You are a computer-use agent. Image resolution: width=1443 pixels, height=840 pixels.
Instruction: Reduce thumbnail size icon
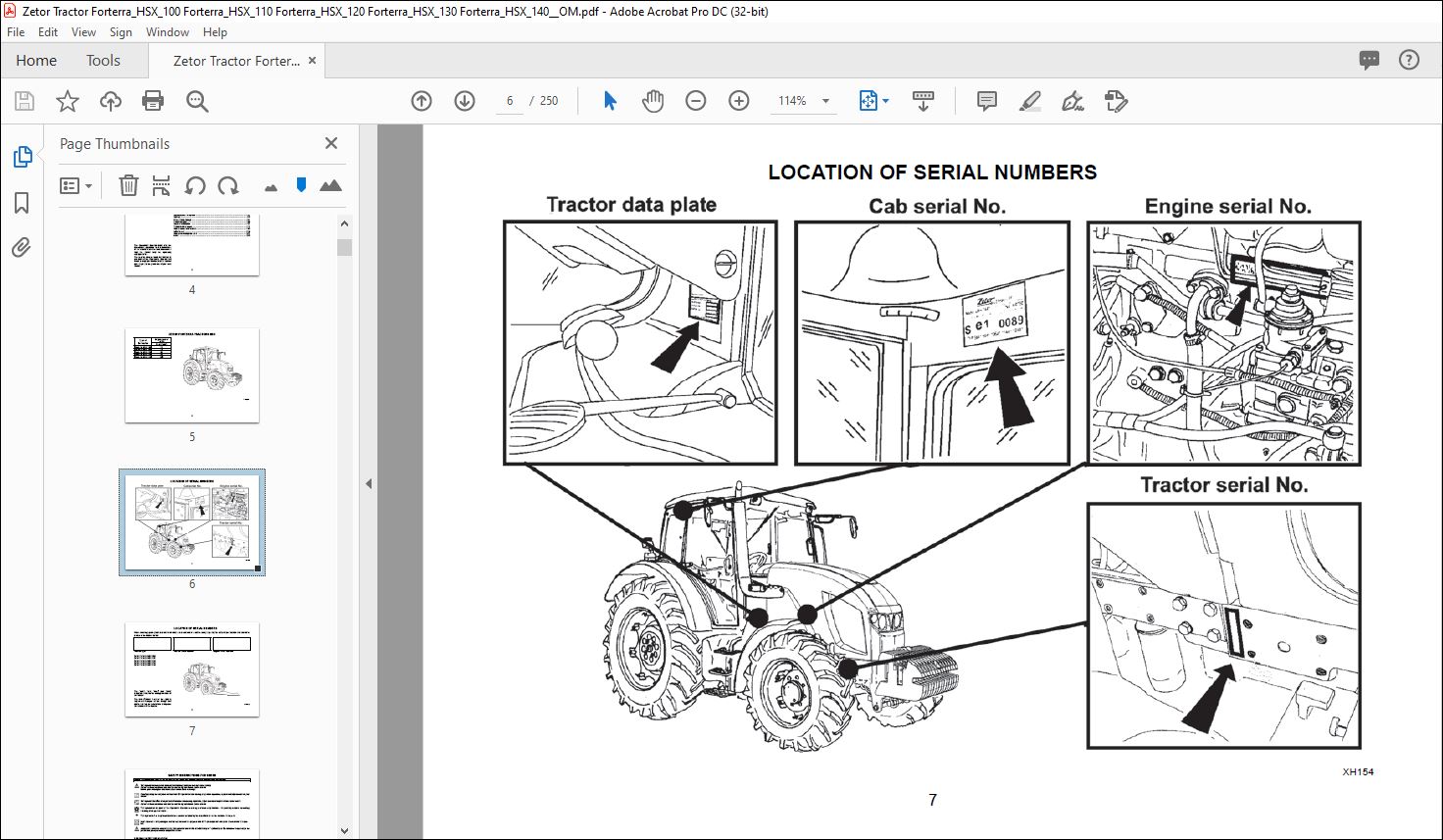[x=272, y=186]
